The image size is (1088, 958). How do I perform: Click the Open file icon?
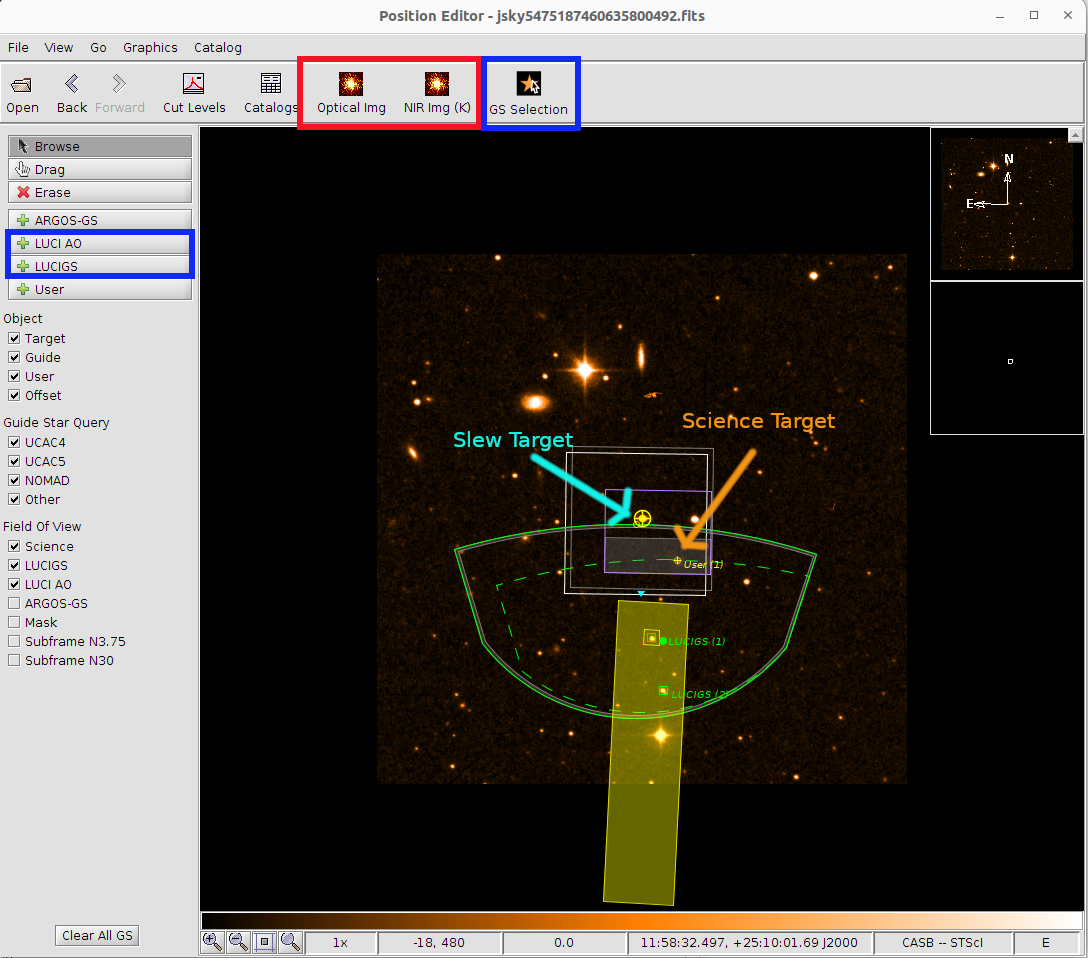22,92
